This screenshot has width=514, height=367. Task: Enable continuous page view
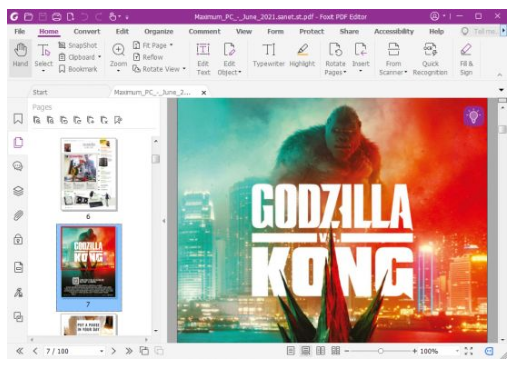(x=305, y=351)
